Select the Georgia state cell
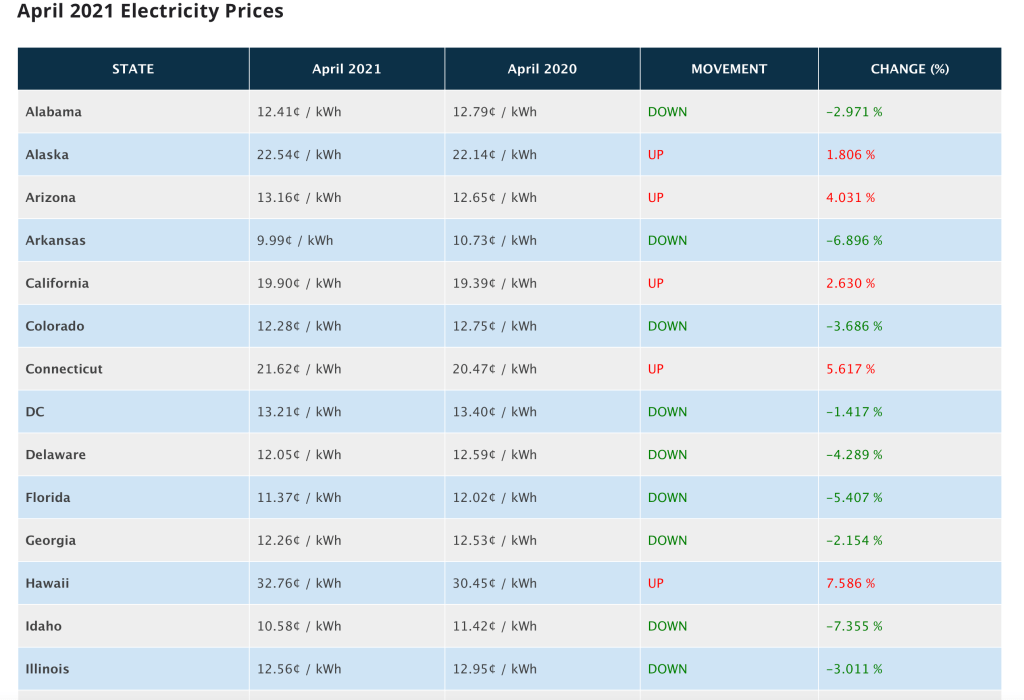1024x700 pixels. (51, 541)
